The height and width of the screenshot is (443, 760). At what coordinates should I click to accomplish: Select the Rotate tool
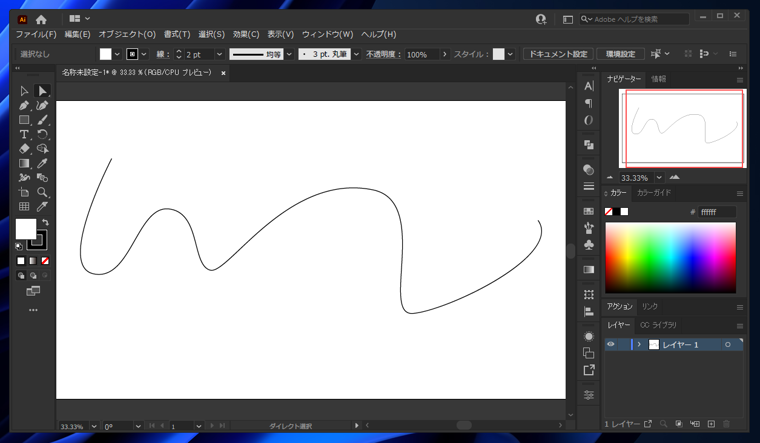coord(42,134)
